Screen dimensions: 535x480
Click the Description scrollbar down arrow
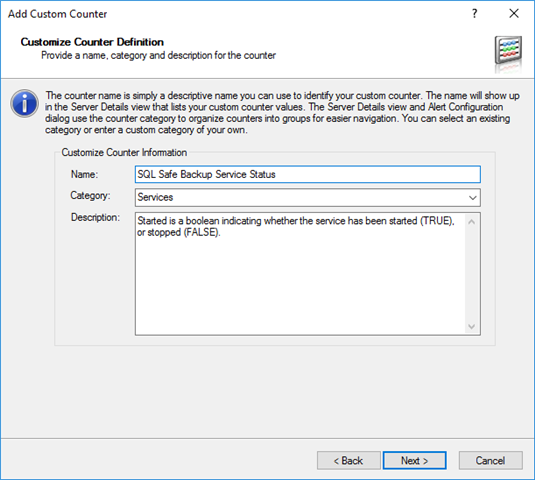click(472, 326)
